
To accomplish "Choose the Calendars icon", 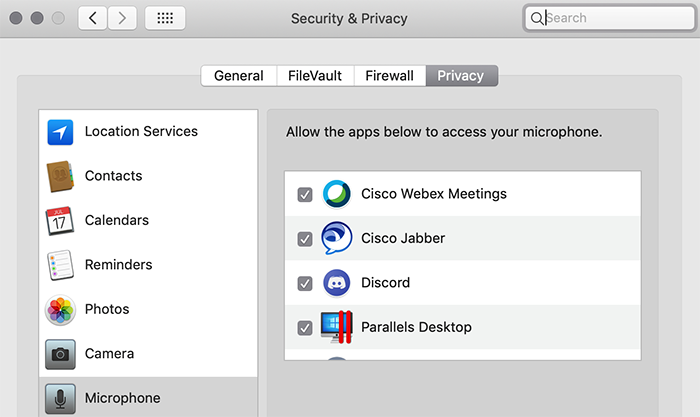I will 60,221.
